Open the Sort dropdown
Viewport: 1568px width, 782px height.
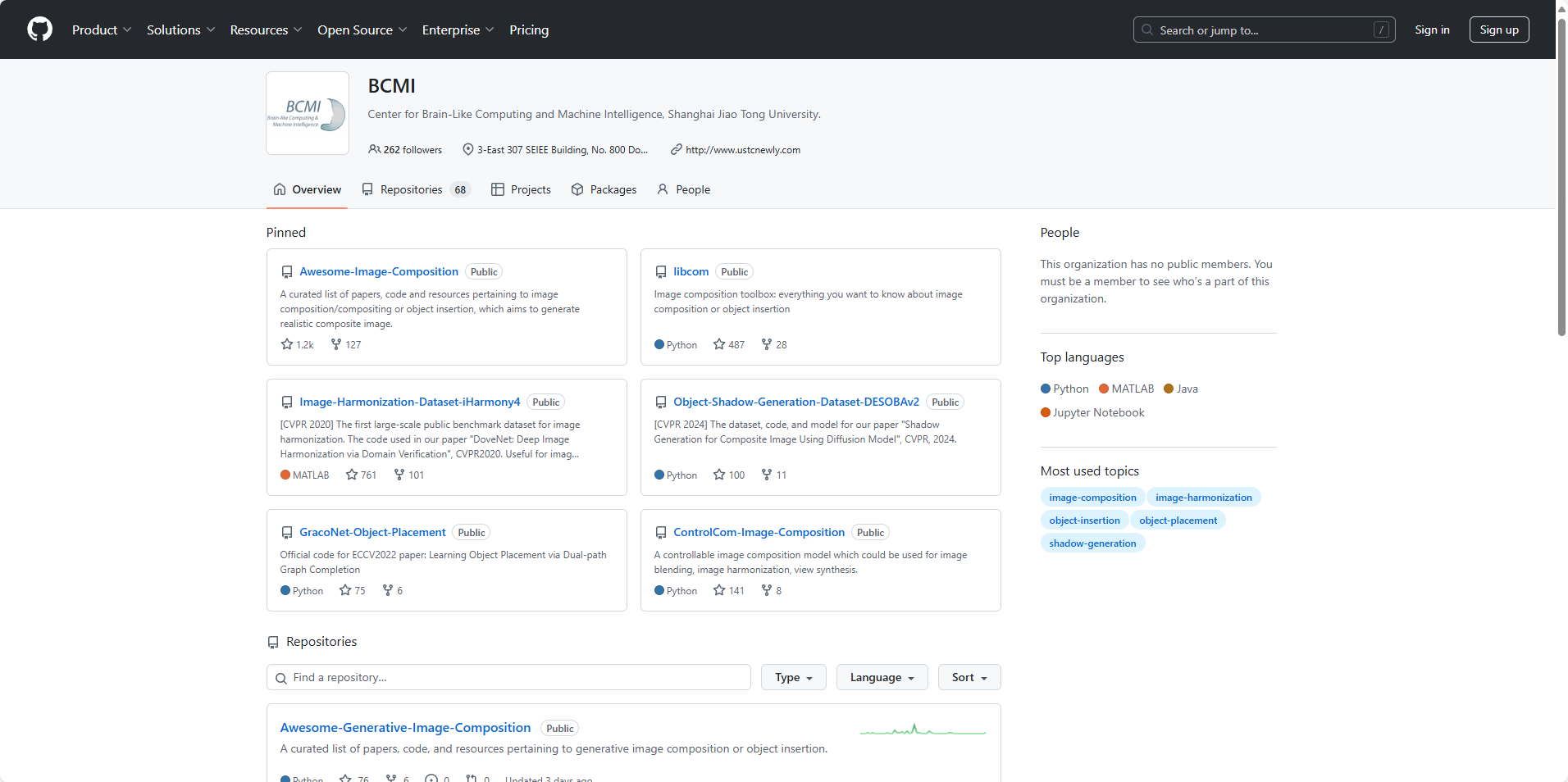[969, 677]
